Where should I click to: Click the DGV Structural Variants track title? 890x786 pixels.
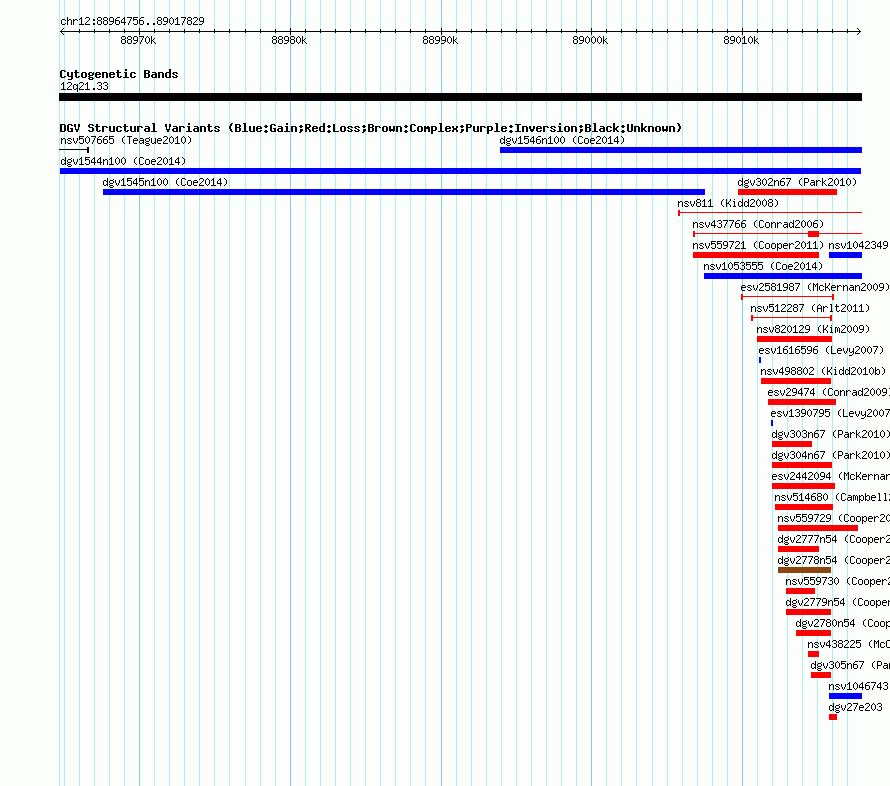(371, 128)
